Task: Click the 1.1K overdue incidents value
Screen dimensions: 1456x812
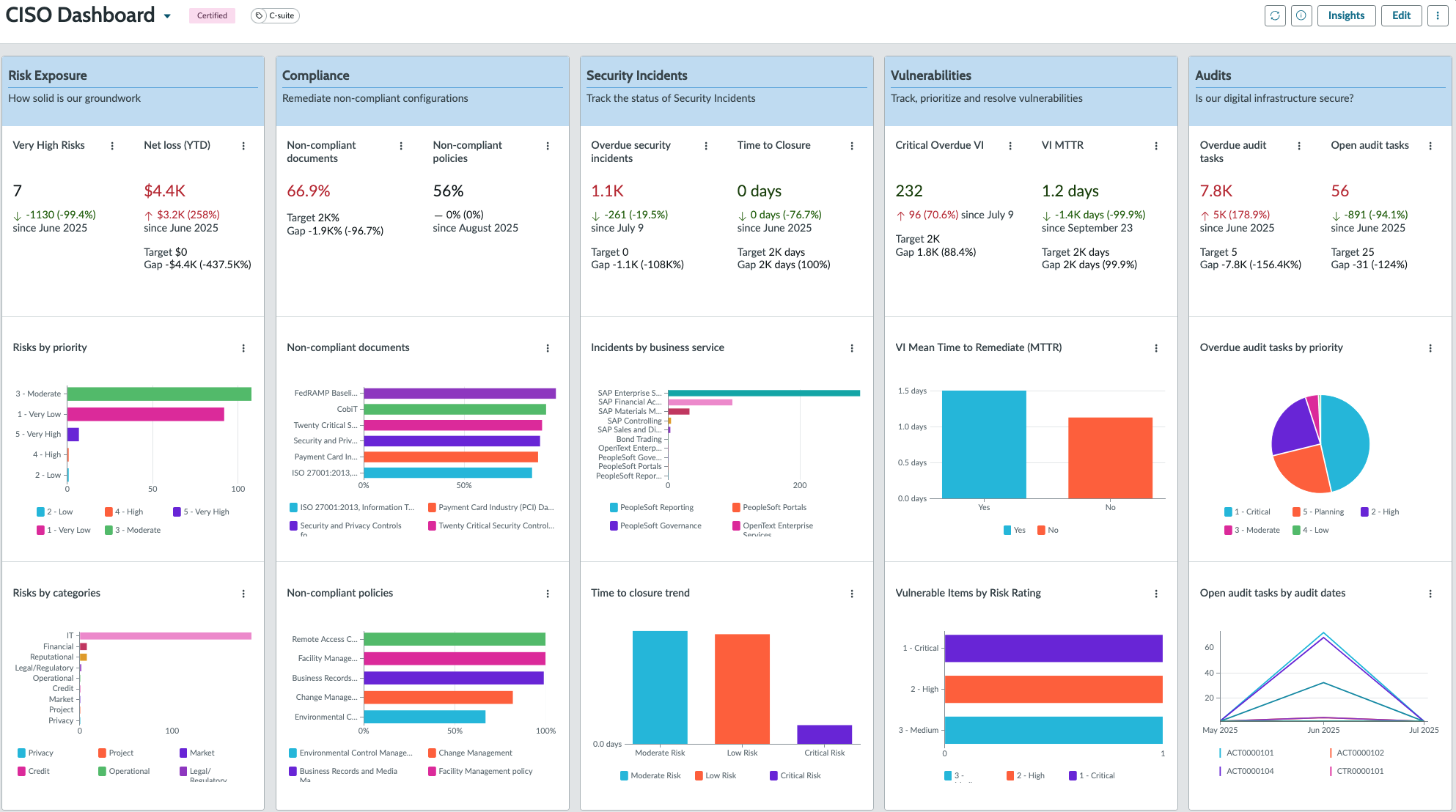Action: pyautogui.click(x=607, y=191)
